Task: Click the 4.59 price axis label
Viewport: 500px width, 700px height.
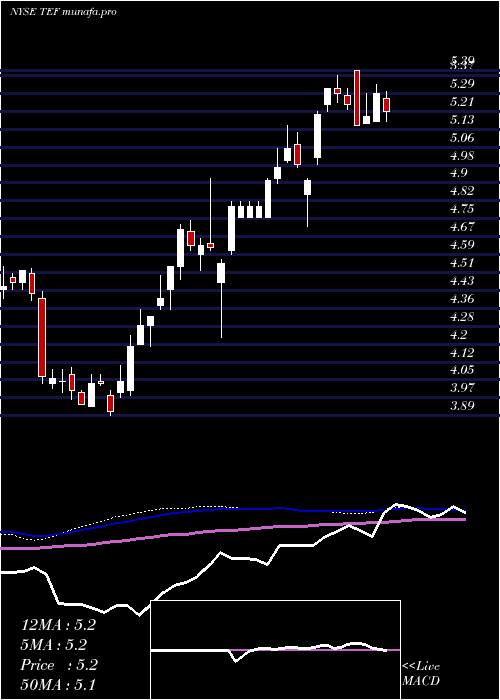Action: pyautogui.click(x=462, y=245)
